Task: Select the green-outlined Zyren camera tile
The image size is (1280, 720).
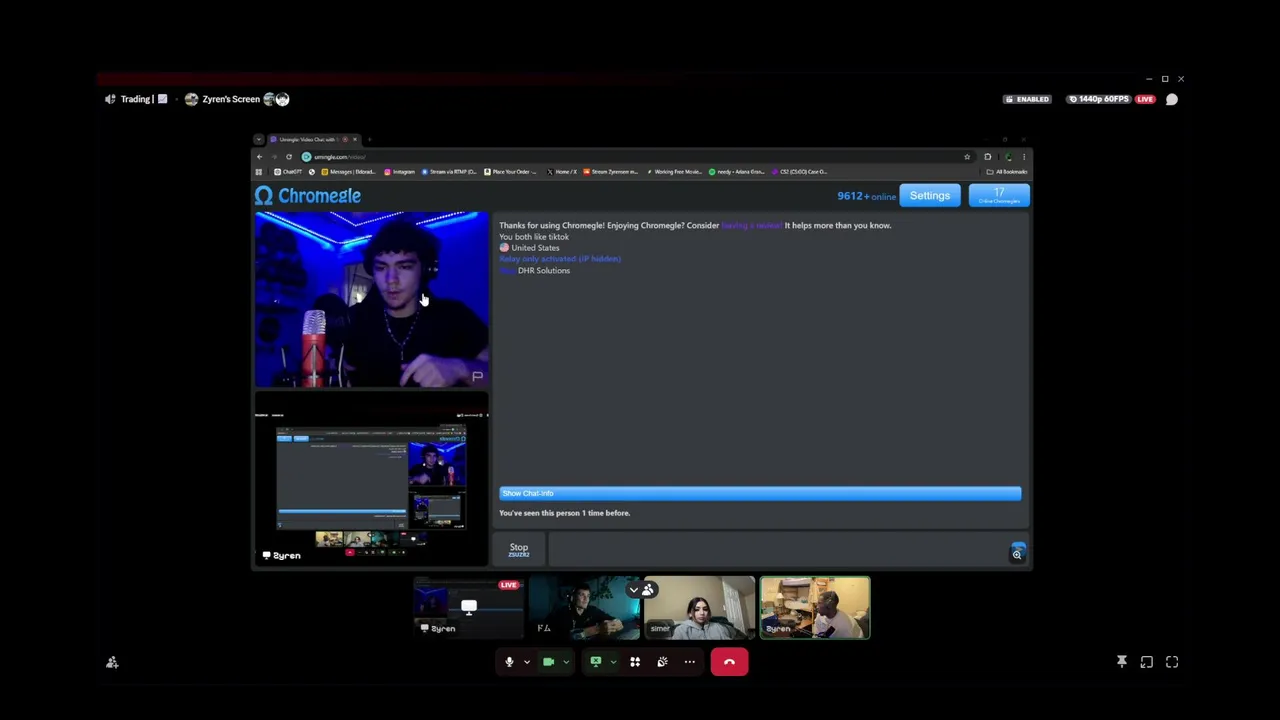Action: pos(815,607)
